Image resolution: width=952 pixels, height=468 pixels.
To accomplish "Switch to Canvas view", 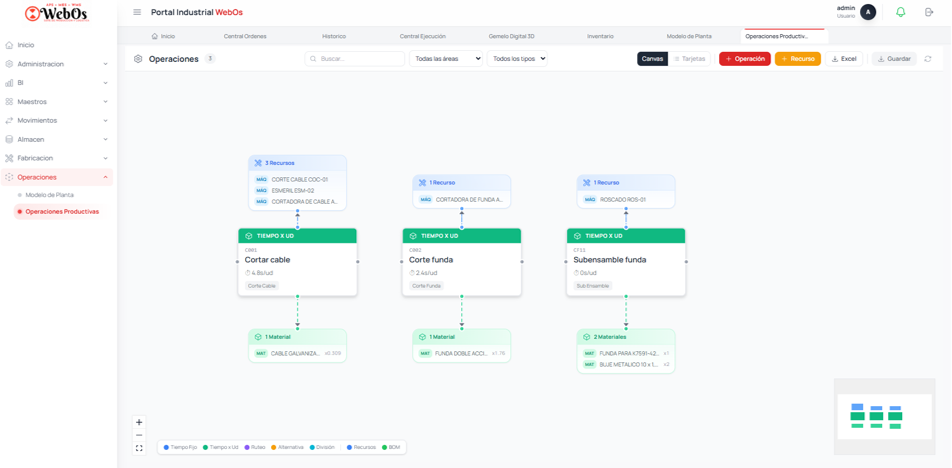I will pos(652,59).
